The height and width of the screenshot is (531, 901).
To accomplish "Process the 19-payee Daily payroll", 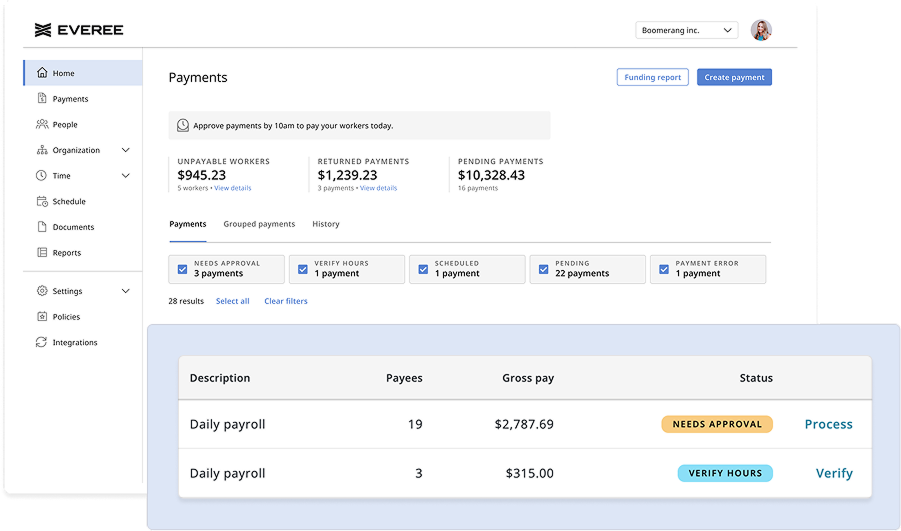I will point(828,424).
